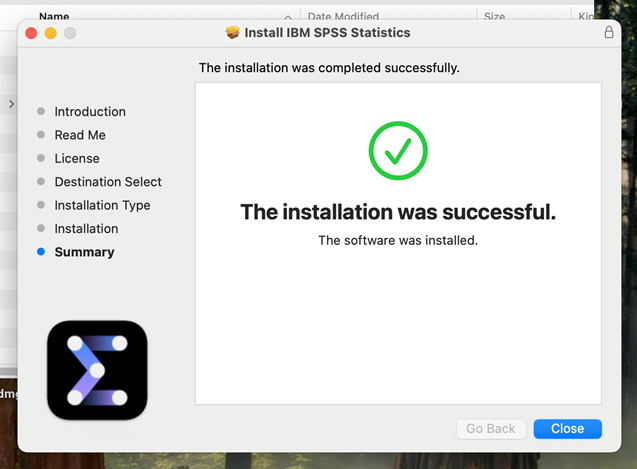637x469 pixels.
Task: Select the Installation Type step
Action: [x=102, y=205]
